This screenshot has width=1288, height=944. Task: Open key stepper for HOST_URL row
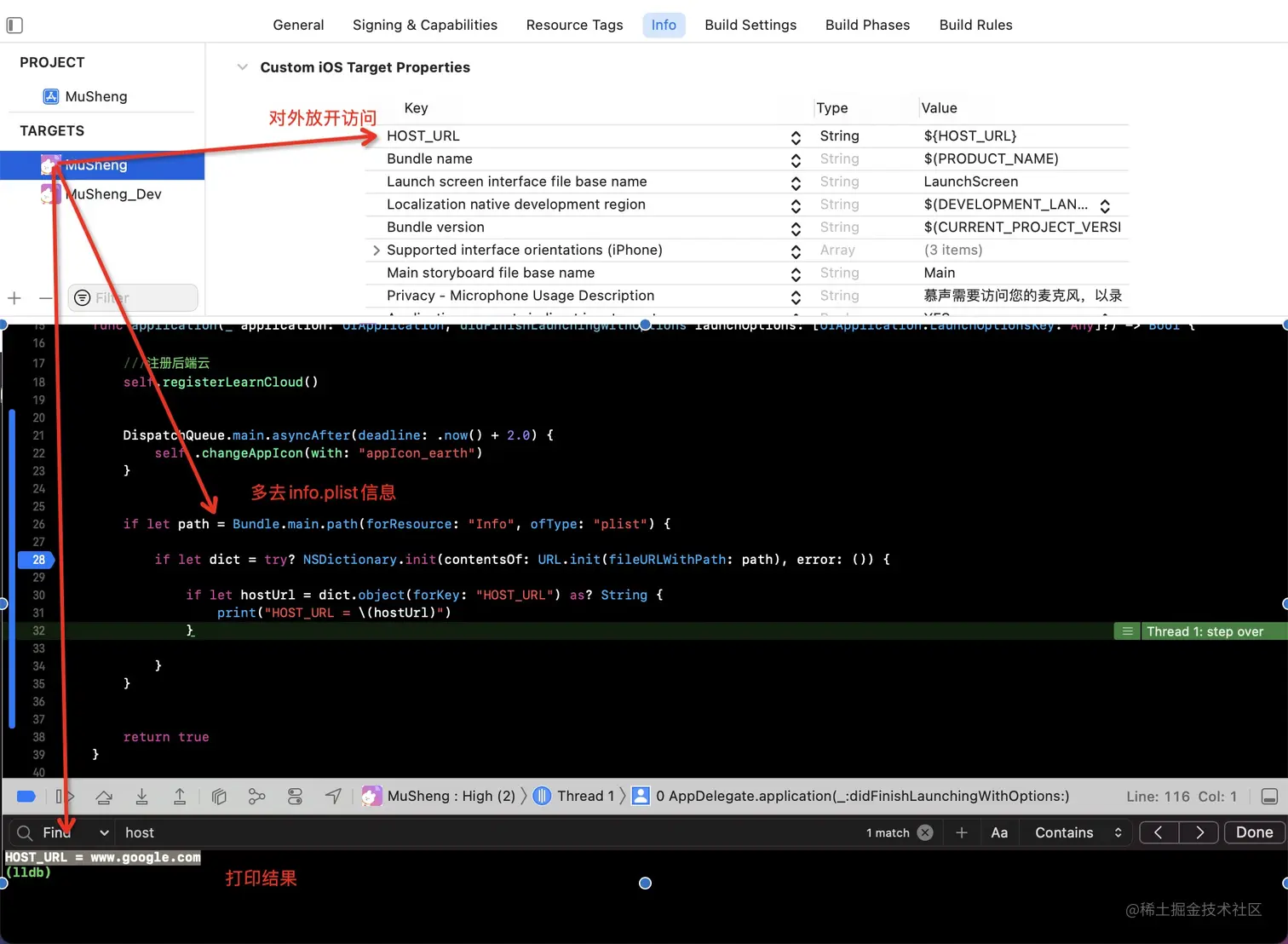(x=796, y=137)
